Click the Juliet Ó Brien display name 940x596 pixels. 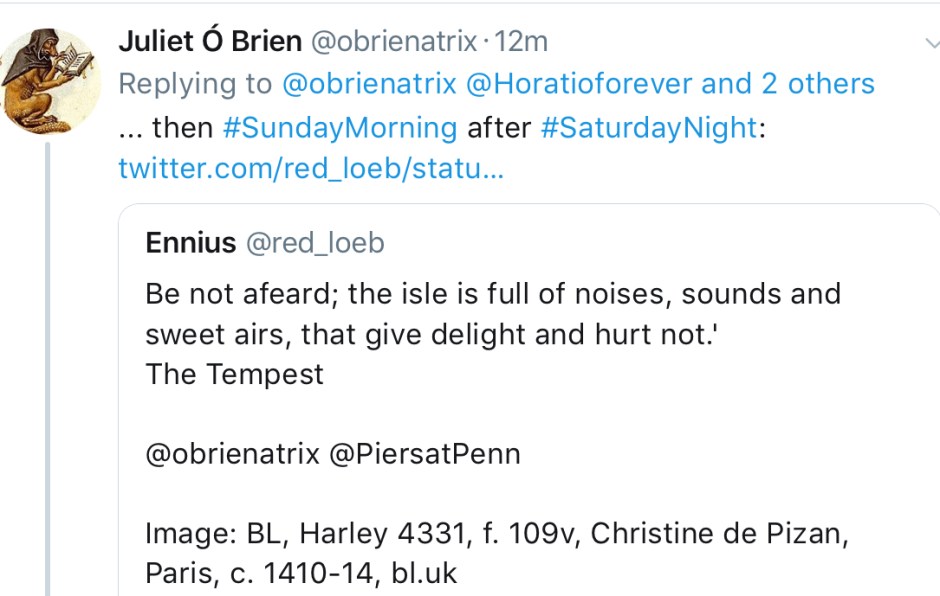211,42
